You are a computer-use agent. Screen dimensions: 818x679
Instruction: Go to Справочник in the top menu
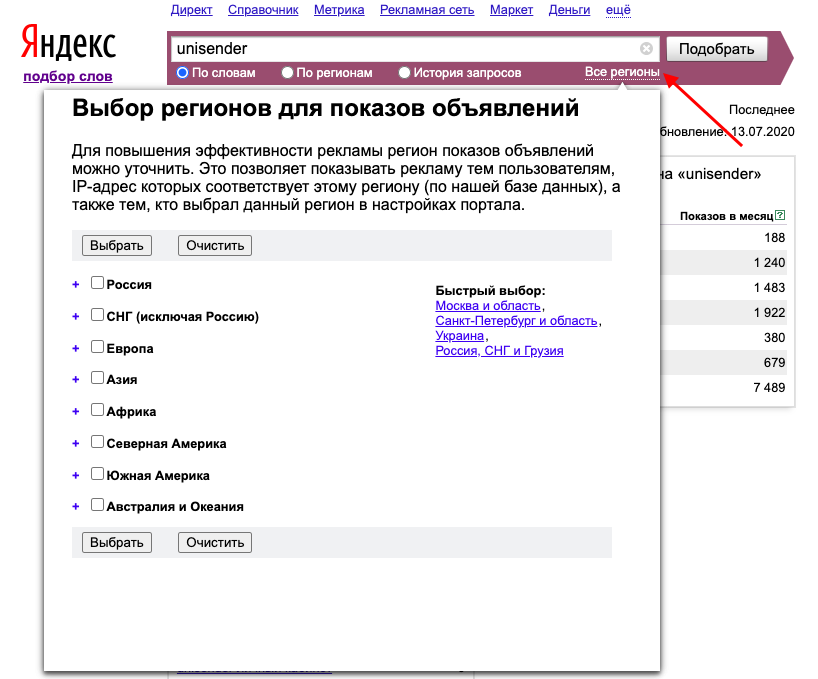coord(263,10)
